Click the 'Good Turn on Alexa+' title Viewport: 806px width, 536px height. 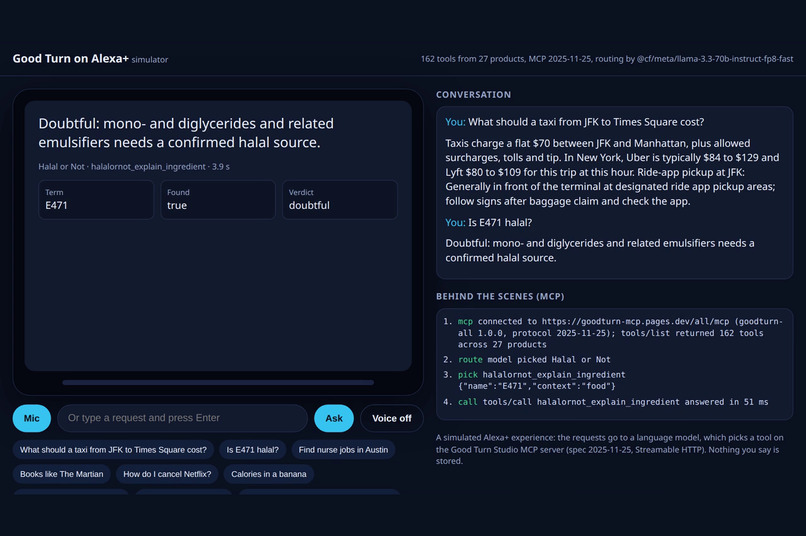click(x=70, y=59)
